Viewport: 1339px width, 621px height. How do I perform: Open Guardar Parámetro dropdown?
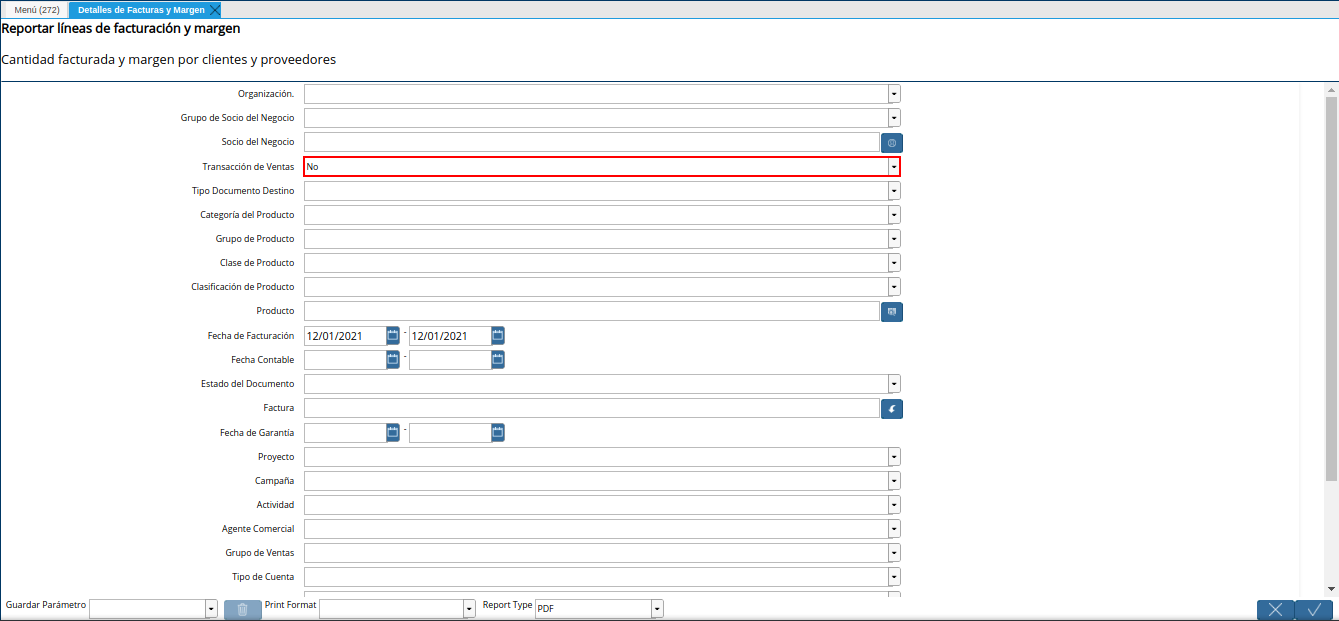pyautogui.click(x=211, y=609)
